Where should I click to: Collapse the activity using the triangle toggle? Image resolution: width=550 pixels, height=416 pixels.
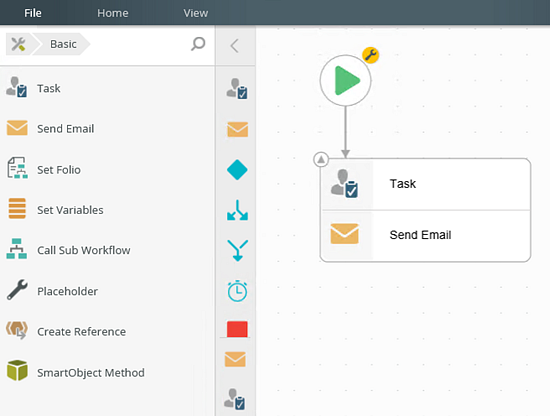point(321,160)
